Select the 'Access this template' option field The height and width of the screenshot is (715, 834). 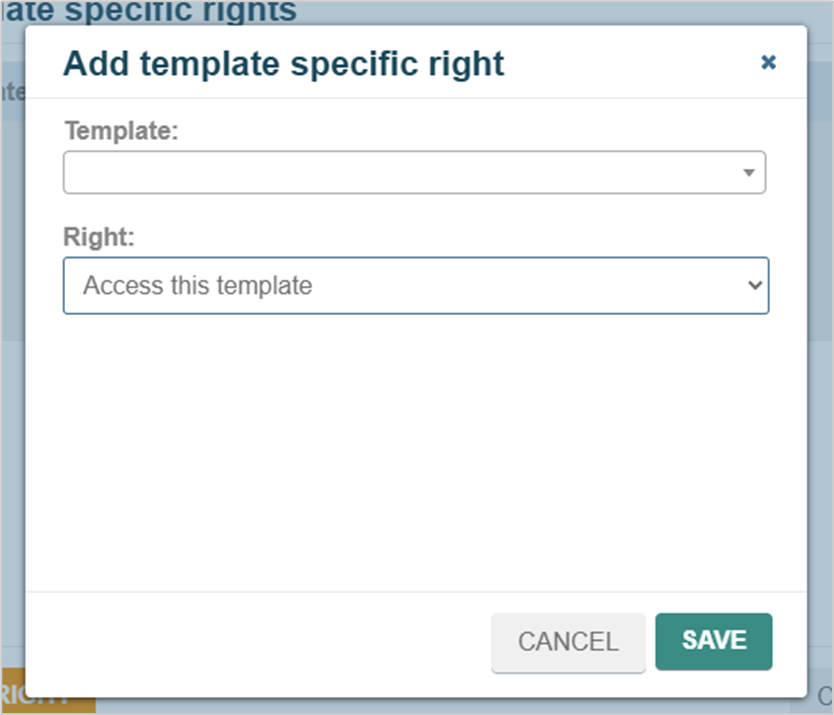(416, 286)
